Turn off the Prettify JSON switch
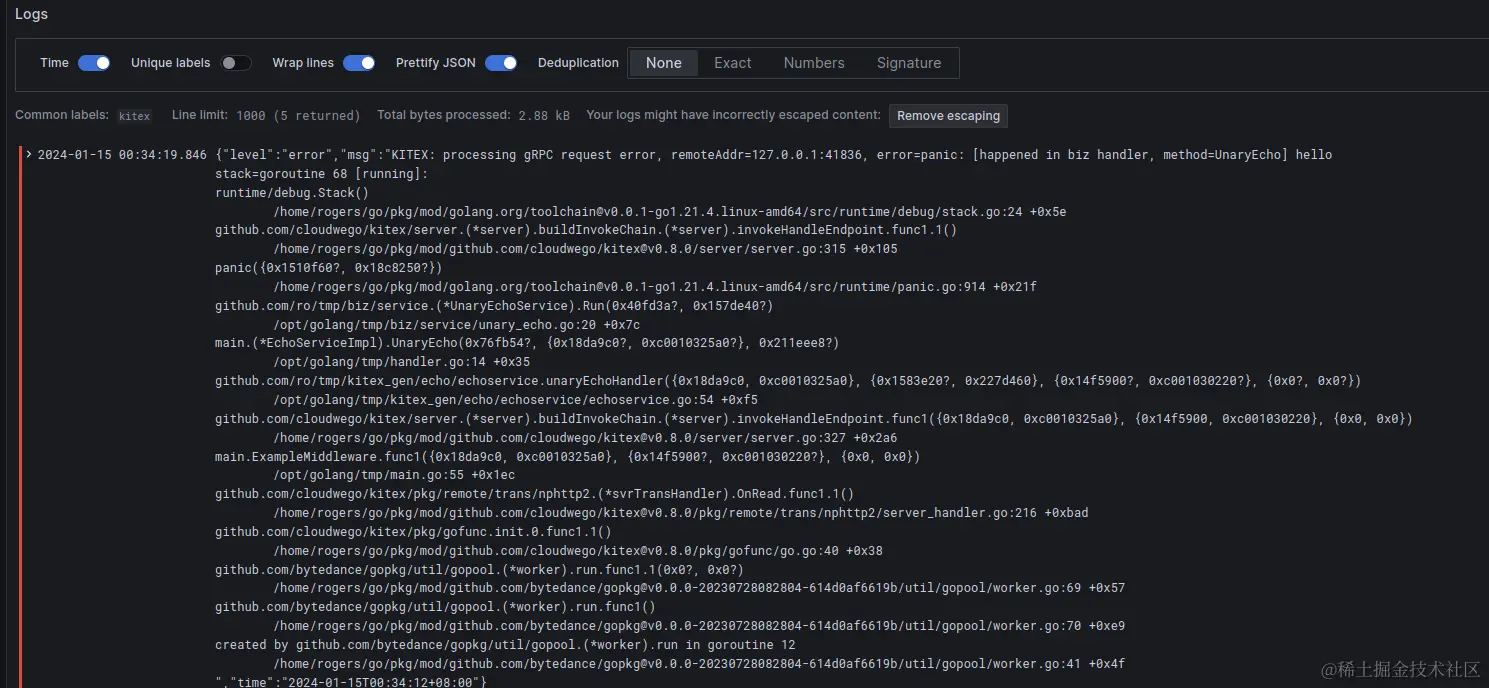This screenshot has width=1489, height=688. pyautogui.click(x=501, y=63)
